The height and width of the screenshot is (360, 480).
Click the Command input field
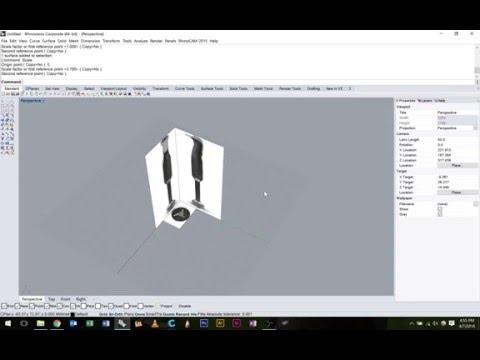(x=248, y=82)
